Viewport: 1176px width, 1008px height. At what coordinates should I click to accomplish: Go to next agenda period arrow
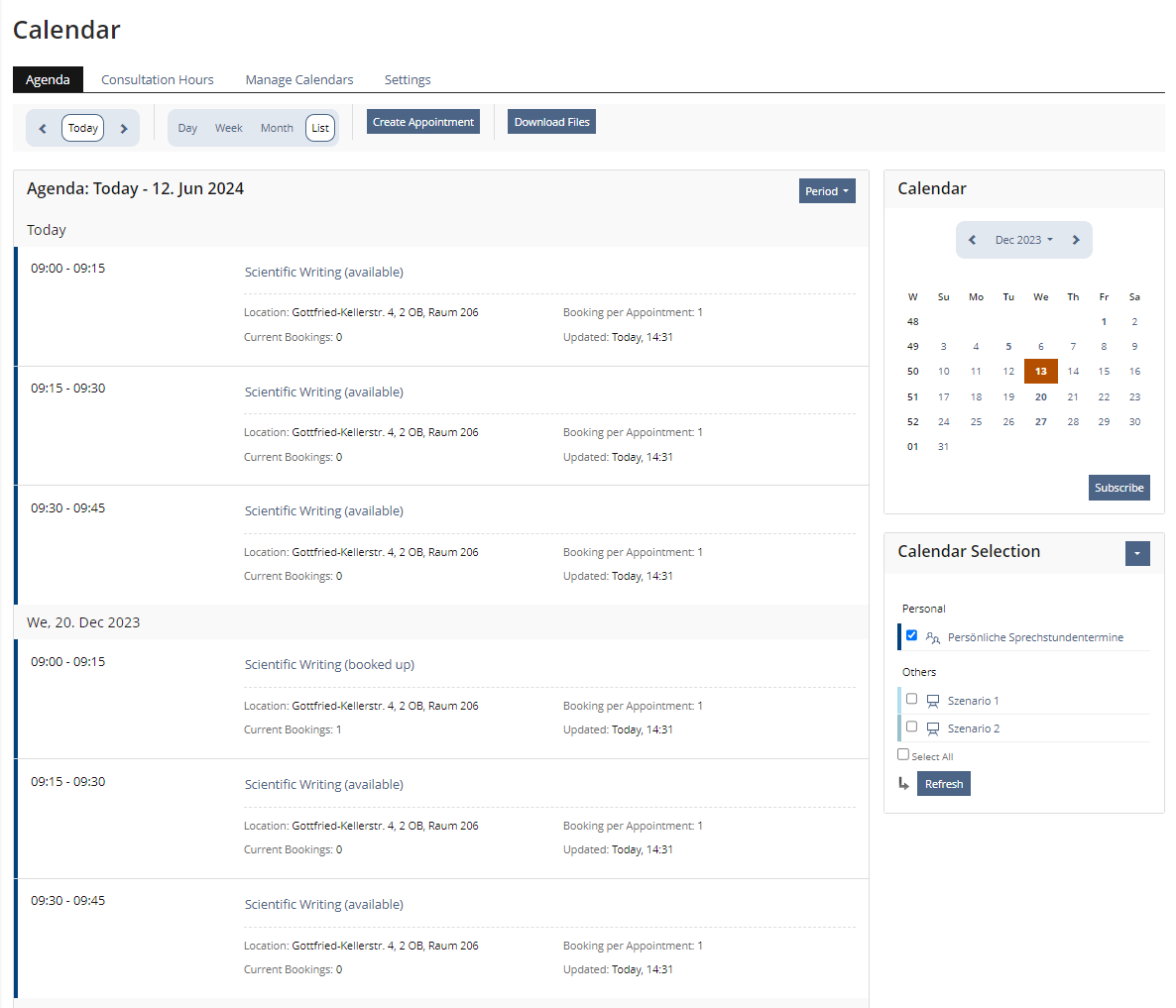[124, 129]
